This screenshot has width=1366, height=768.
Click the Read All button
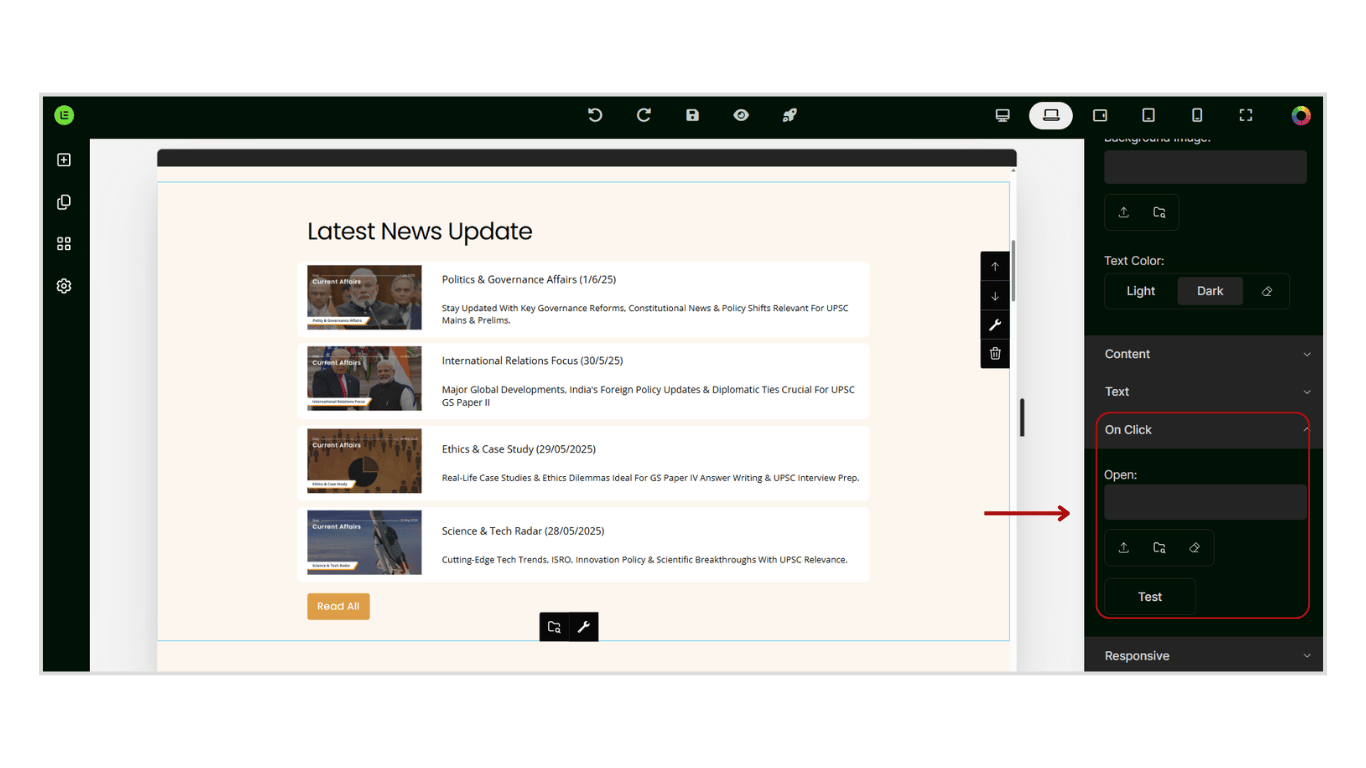coord(338,606)
